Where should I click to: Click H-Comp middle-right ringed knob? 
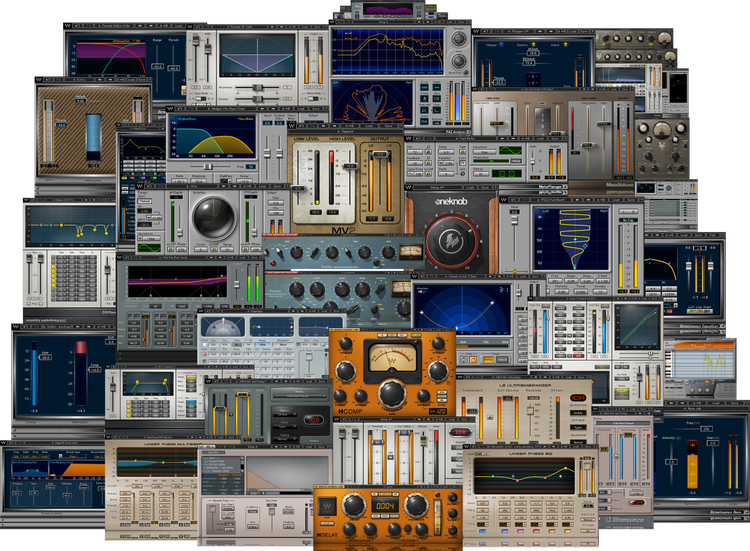[438, 371]
